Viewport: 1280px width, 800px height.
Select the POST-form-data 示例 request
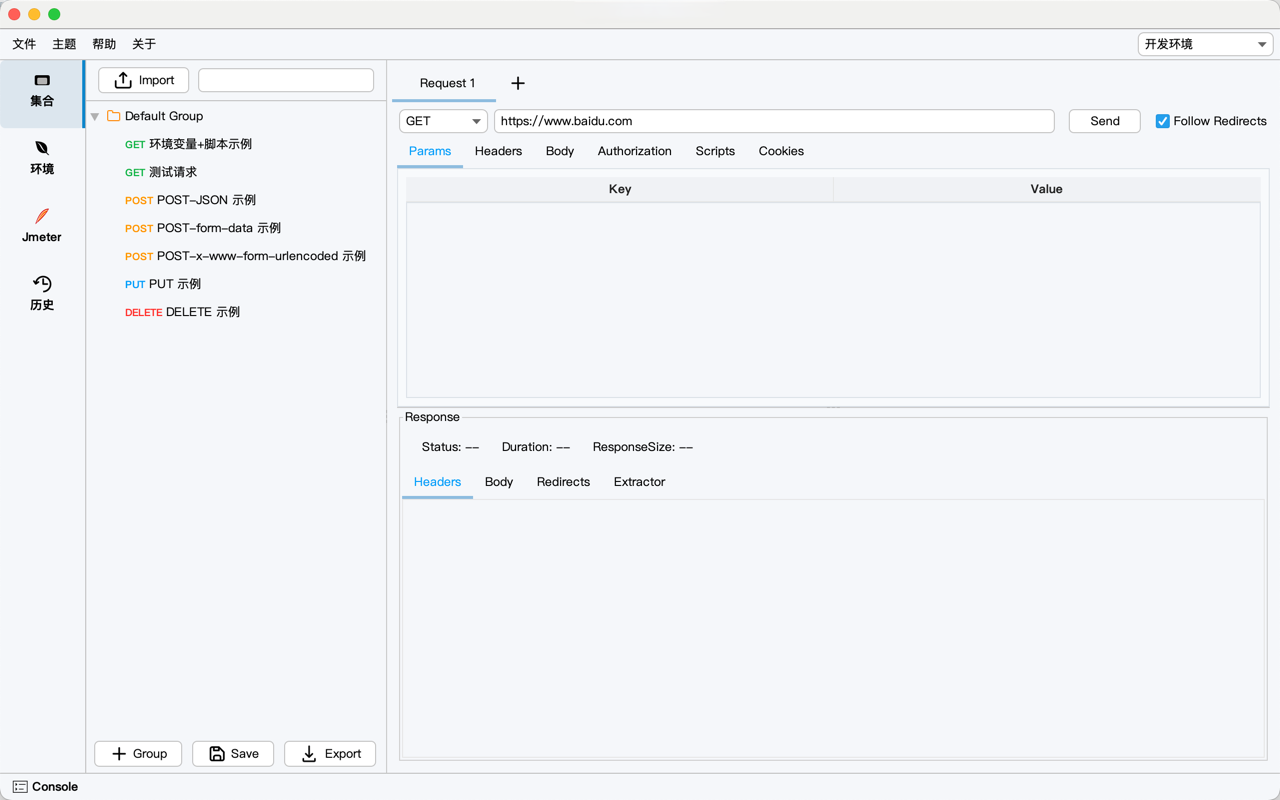(203, 228)
